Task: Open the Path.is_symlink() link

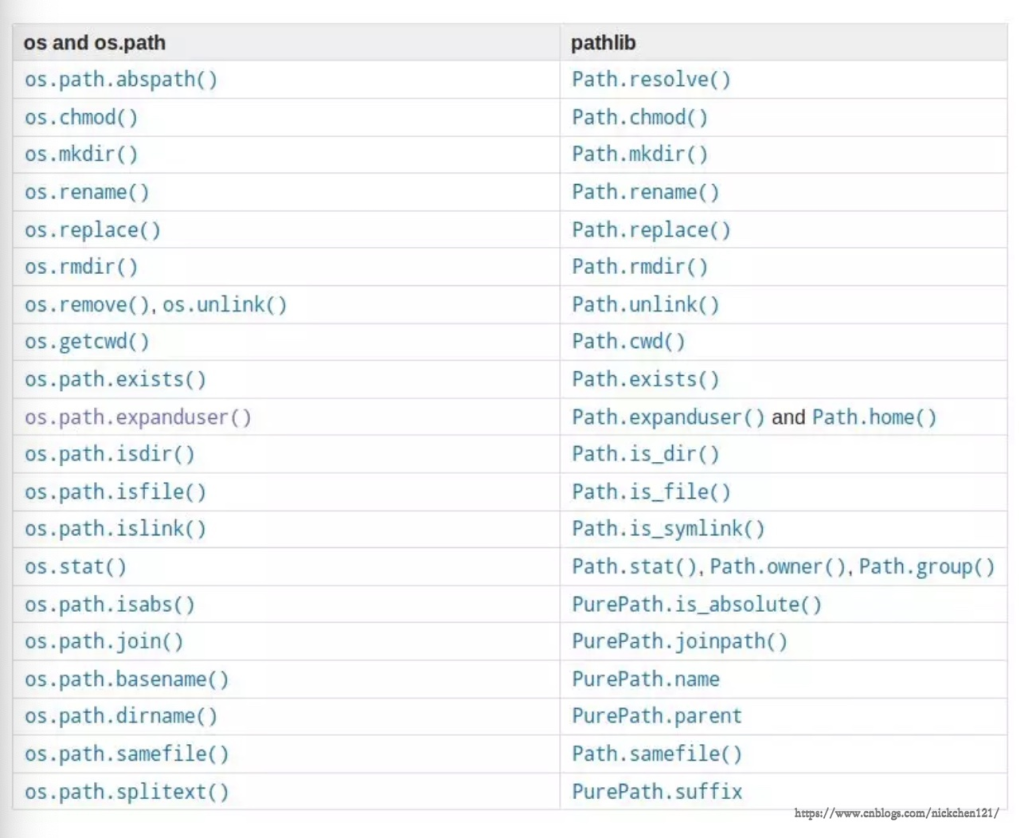Action: click(x=668, y=529)
